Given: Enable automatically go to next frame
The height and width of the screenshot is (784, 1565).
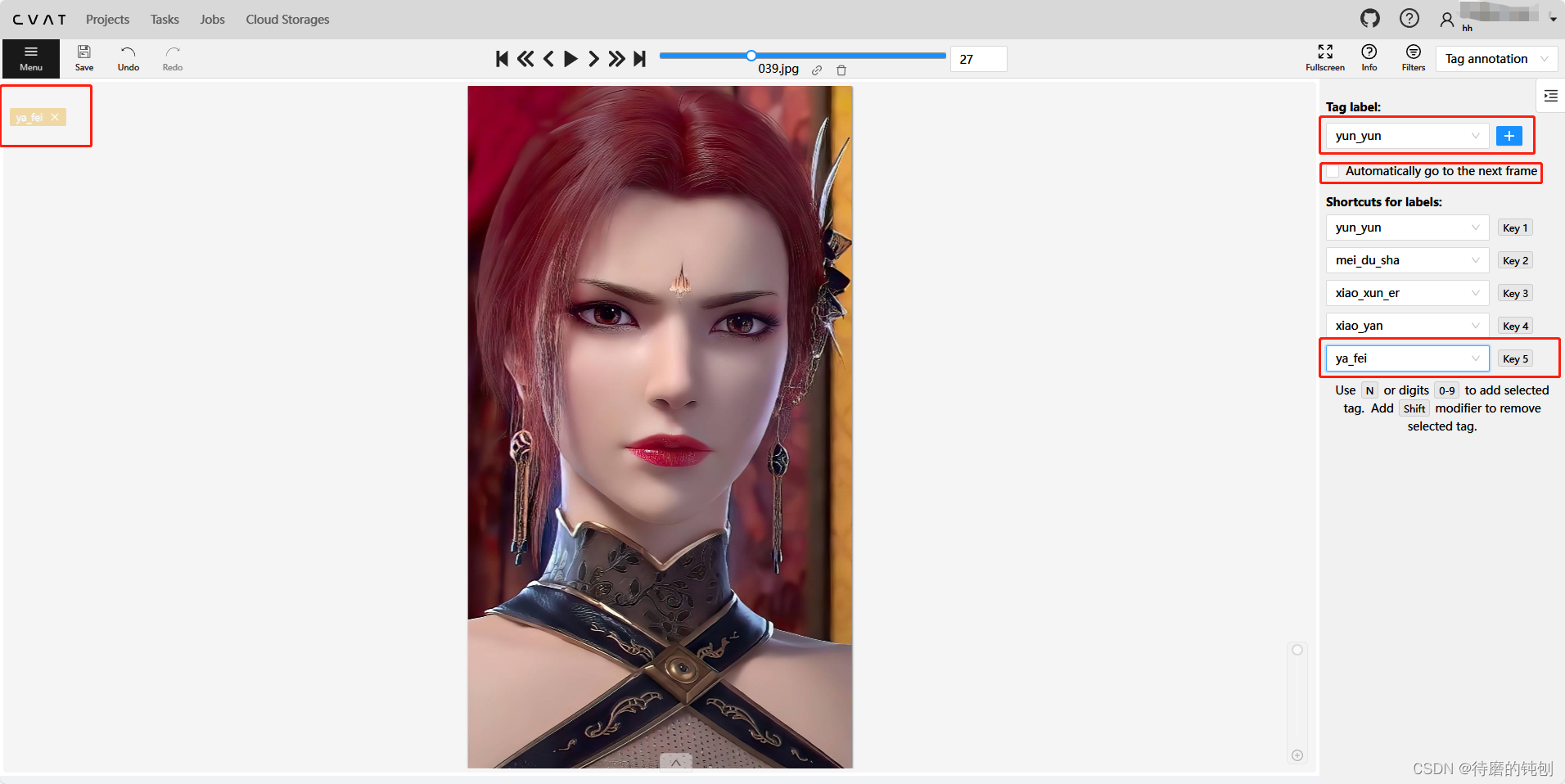Looking at the screenshot, I should (1333, 171).
